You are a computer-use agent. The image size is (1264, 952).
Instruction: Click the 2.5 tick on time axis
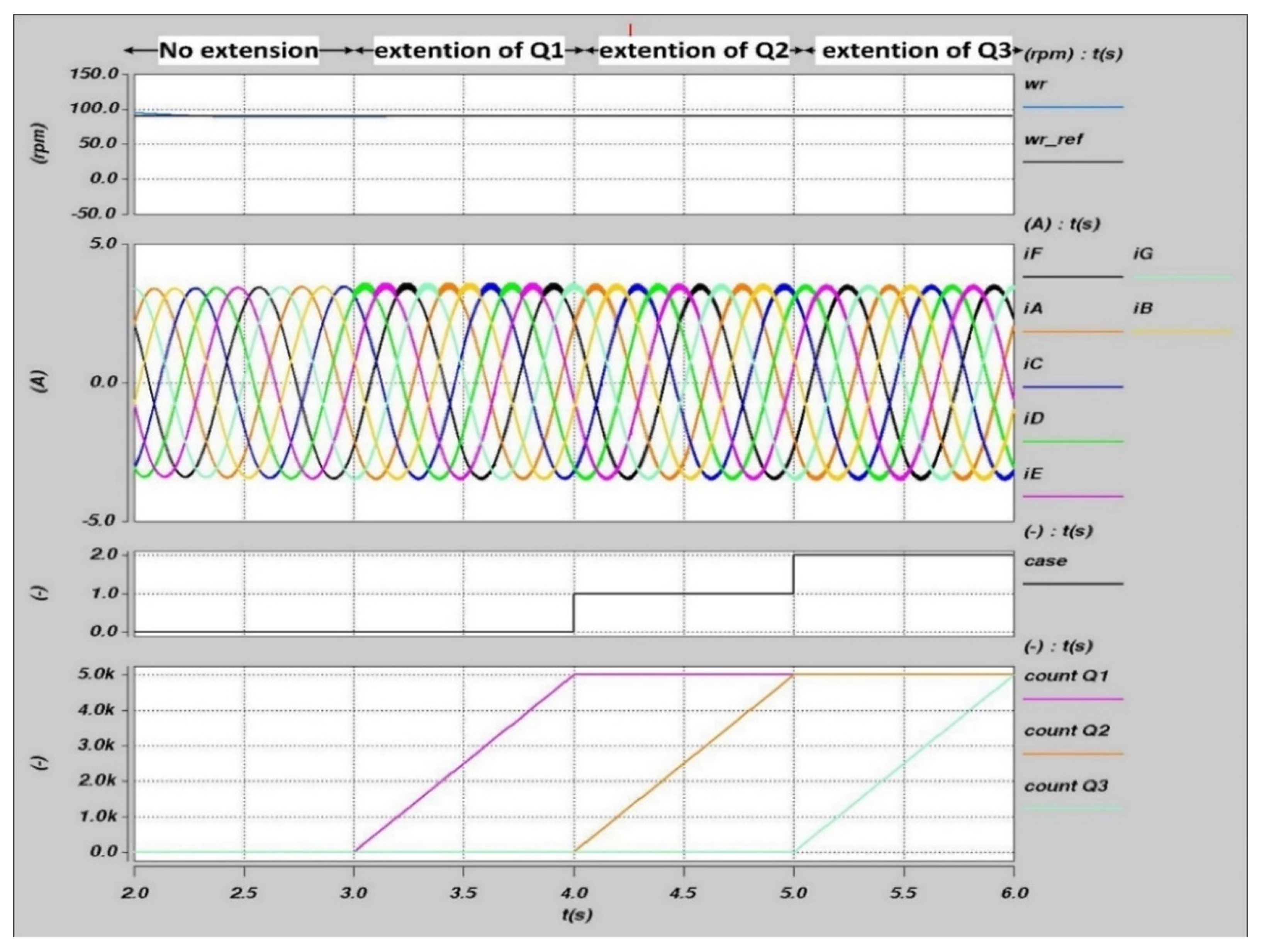pos(244,893)
